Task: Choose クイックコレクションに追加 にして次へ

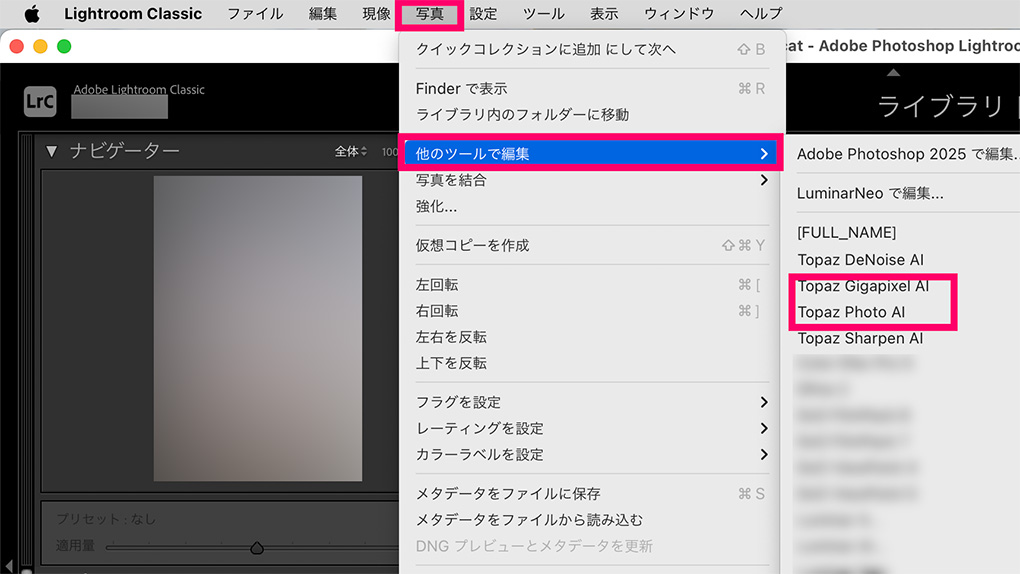Action: [591, 49]
